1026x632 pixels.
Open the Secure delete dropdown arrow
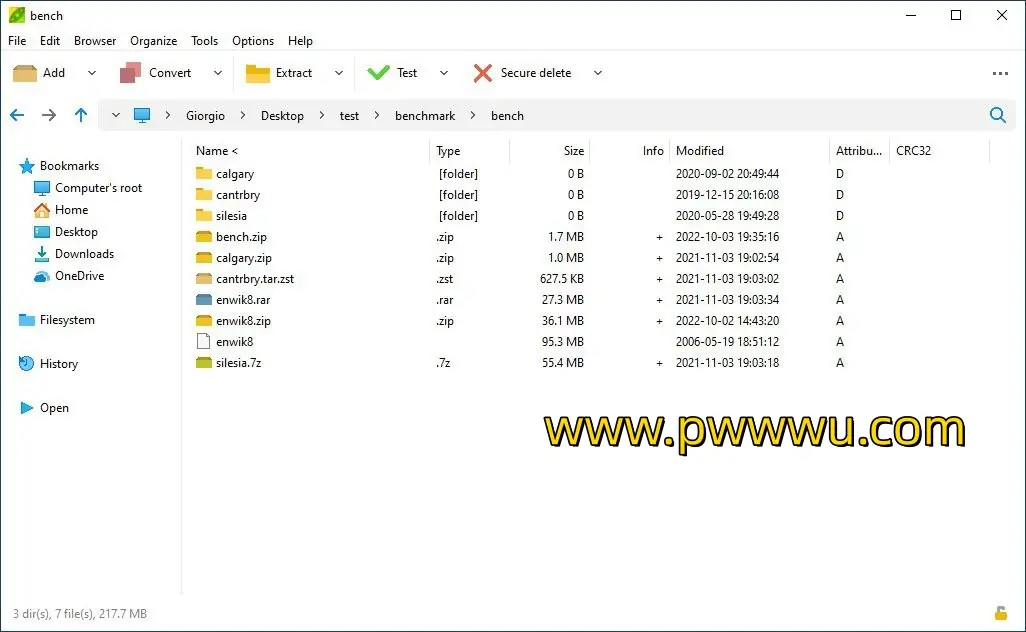598,73
